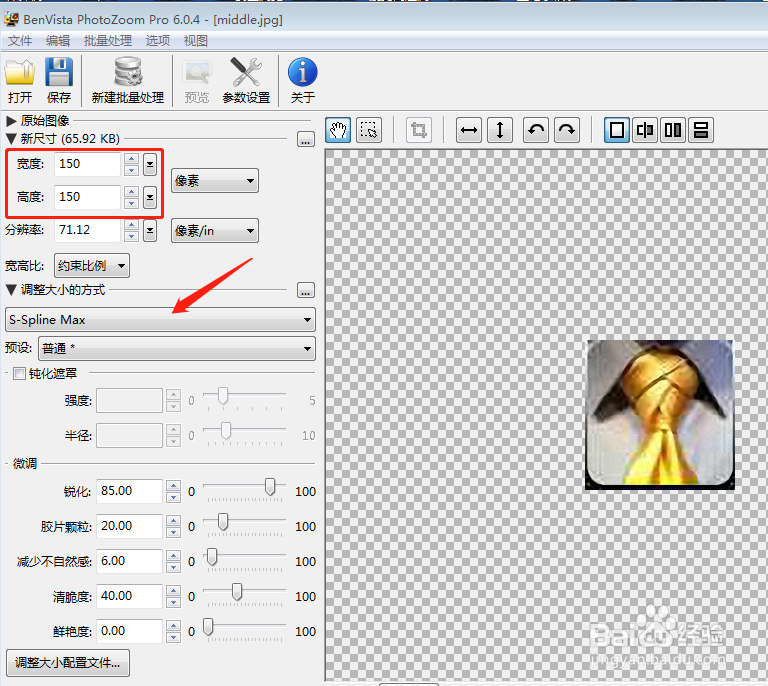Screen dimensions: 768x686
Task: Click the 清脆度 value field showing 40.00
Action: [129, 596]
